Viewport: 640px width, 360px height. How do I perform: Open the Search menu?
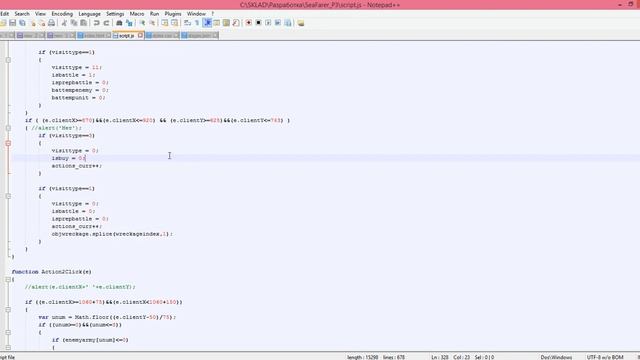(22, 13)
